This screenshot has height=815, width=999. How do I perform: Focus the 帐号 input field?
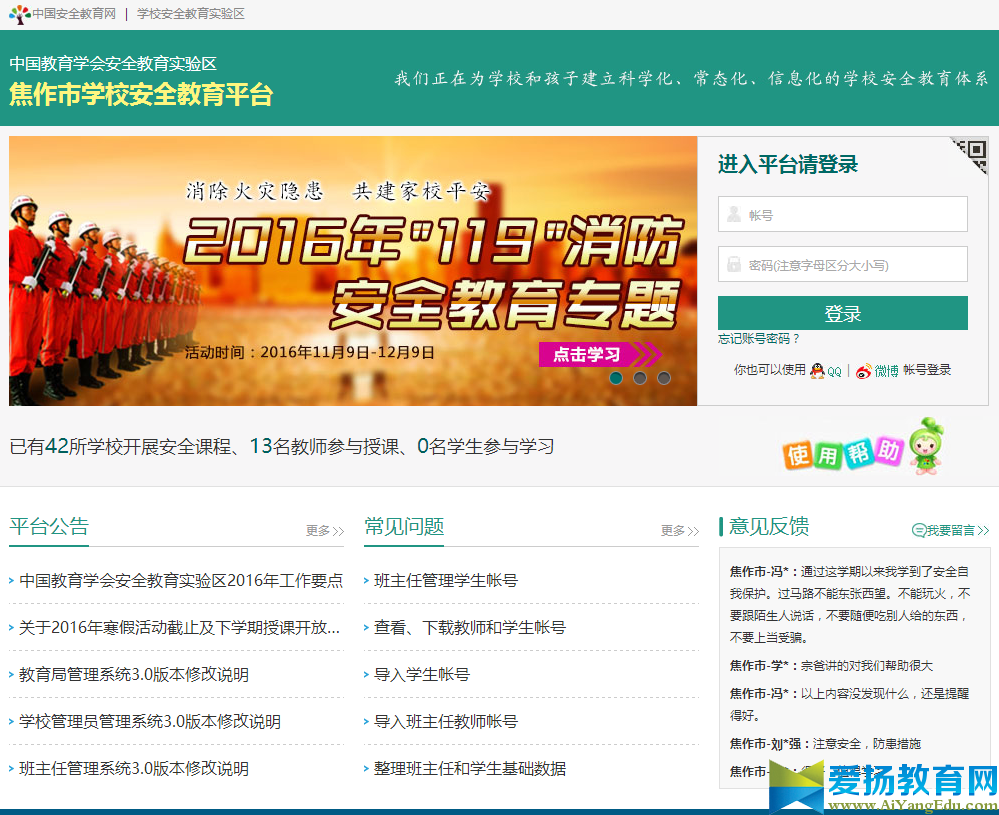pos(842,214)
